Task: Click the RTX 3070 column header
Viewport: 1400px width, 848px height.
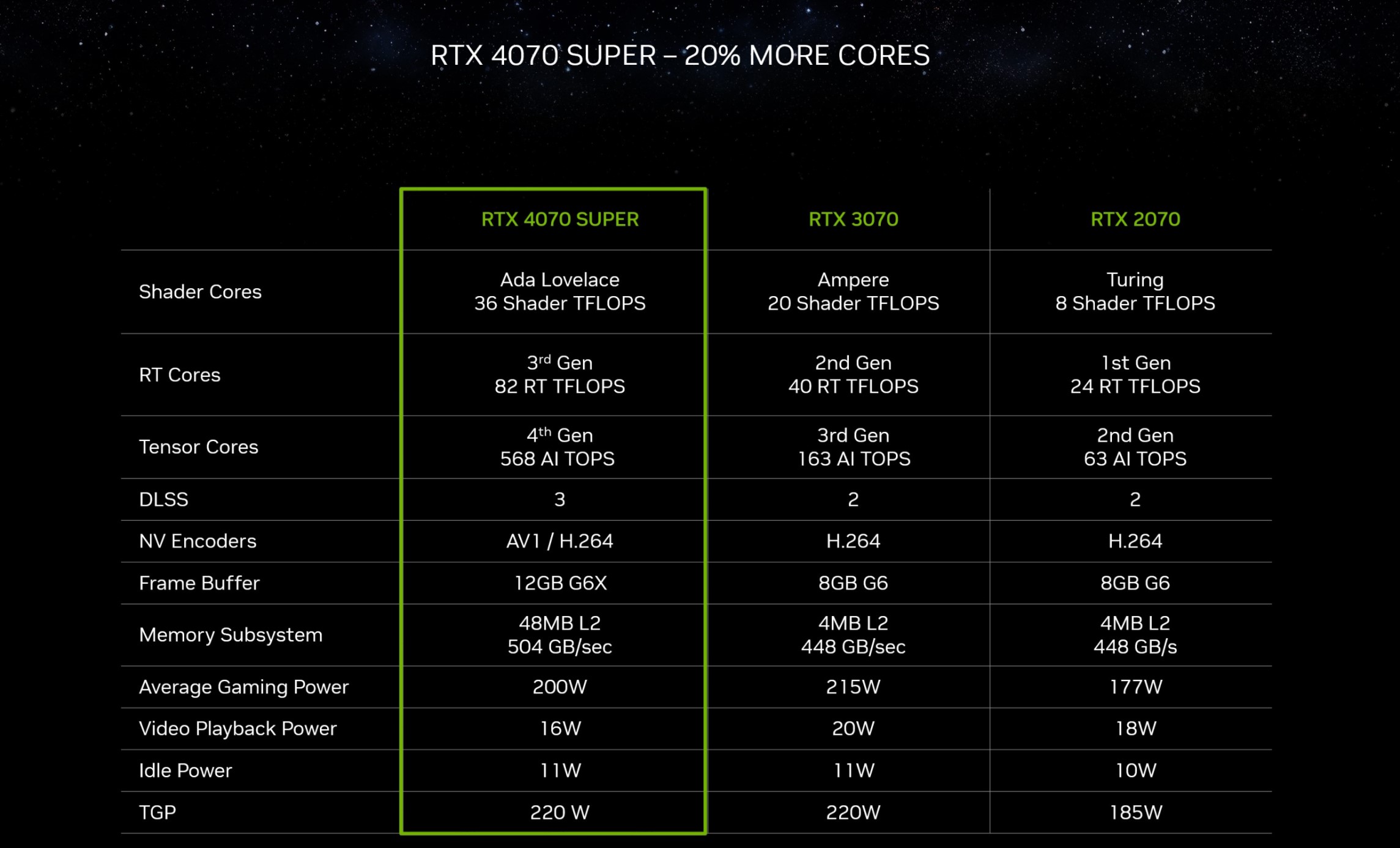Action: [x=853, y=220]
